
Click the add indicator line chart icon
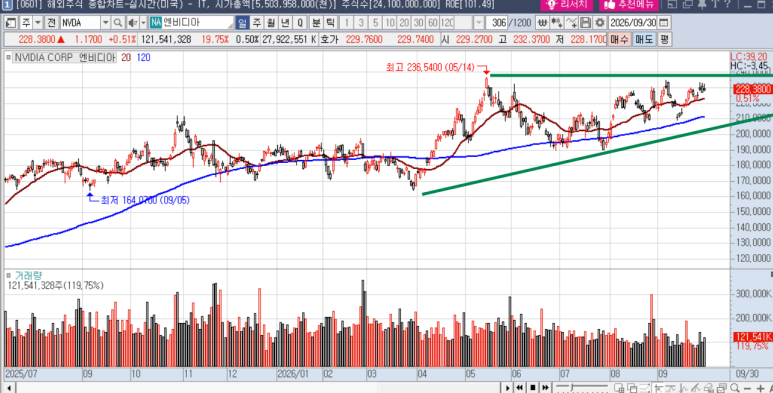[x=571, y=23]
